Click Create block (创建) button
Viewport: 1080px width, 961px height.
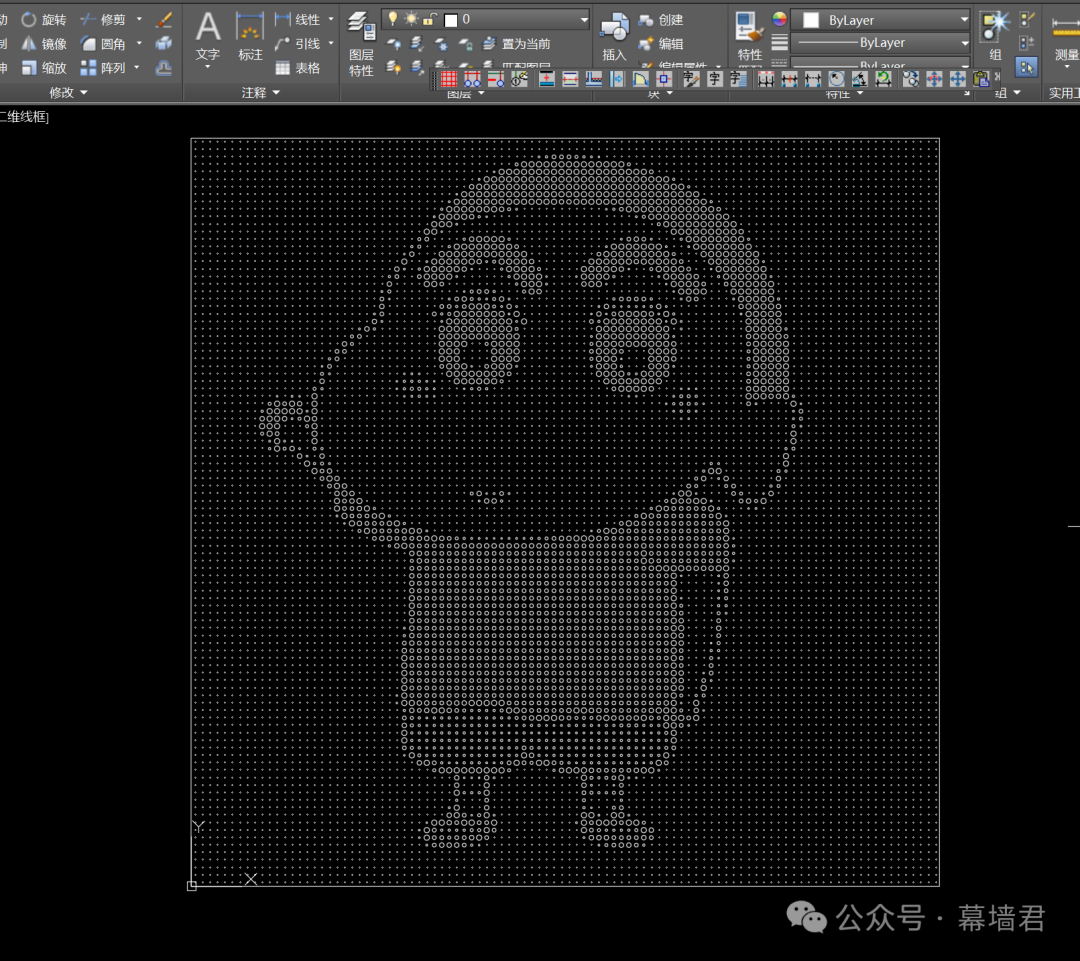(x=661, y=20)
